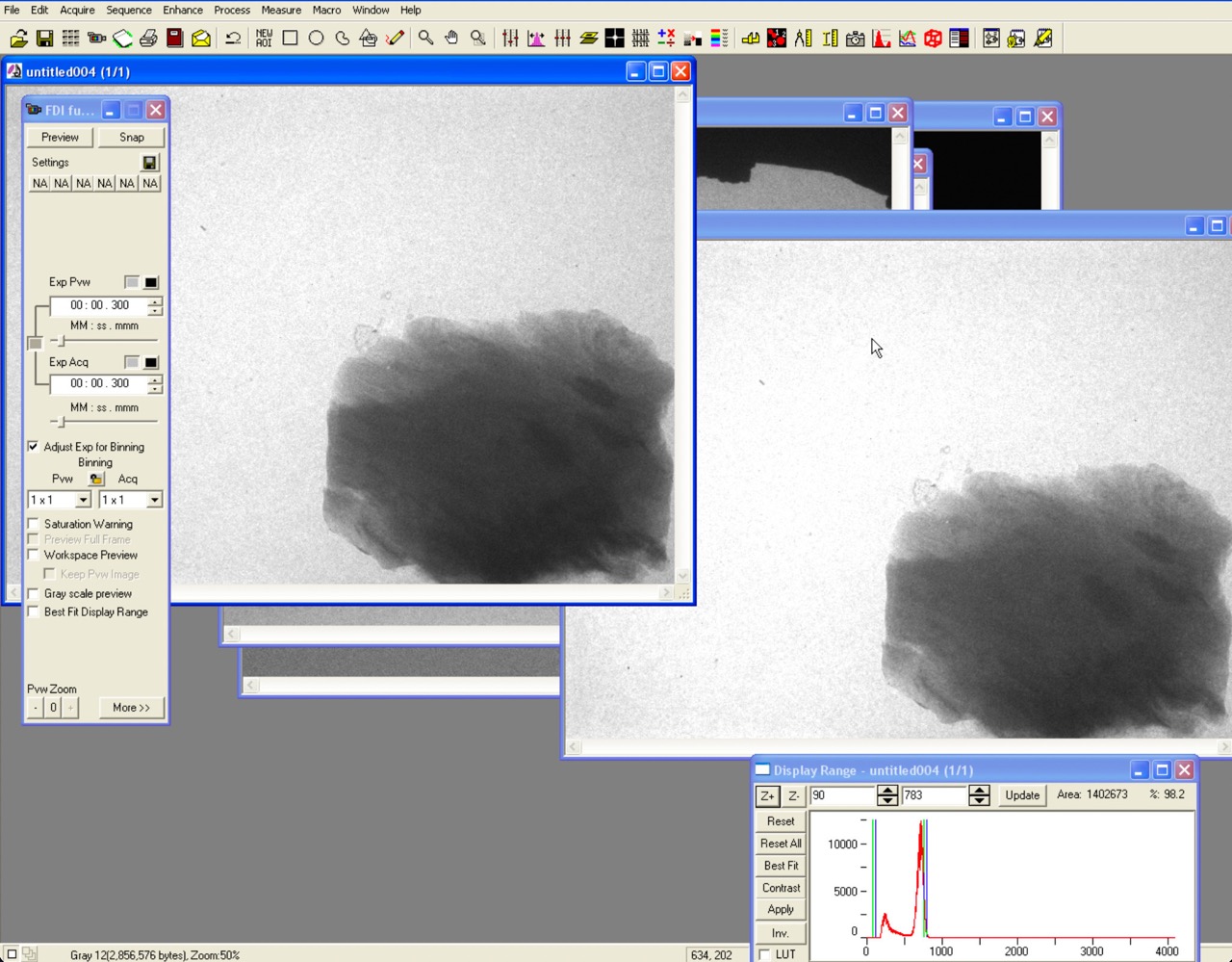Select the ellipse AOI tool
This screenshot has width=1232, height=962.
316,39
